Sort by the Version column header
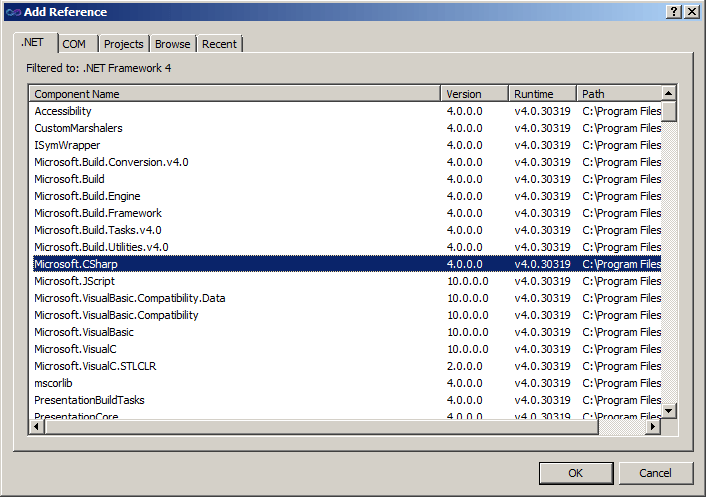 474,94
